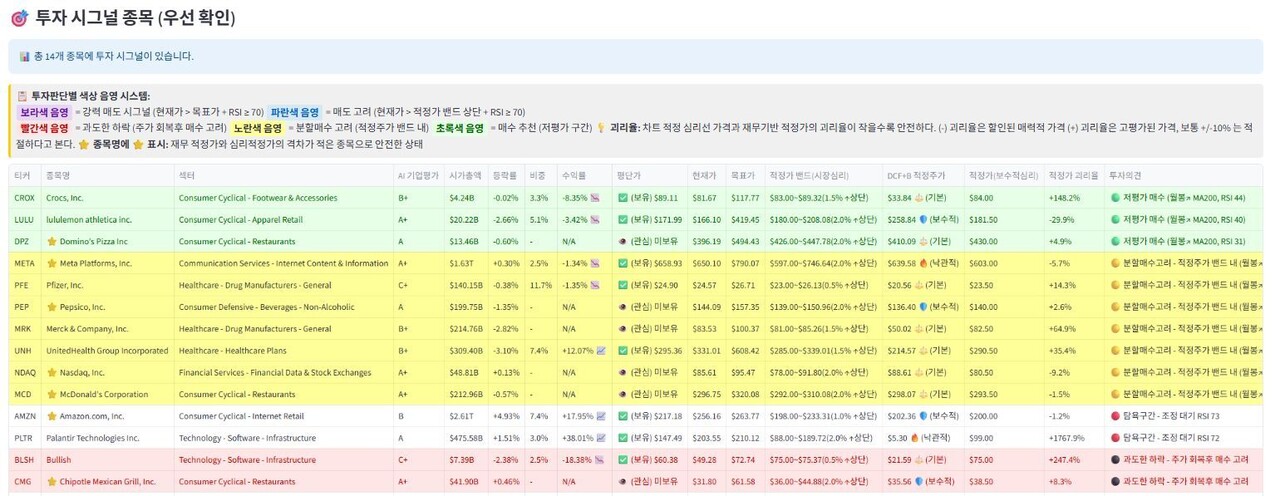
Task: Click the +1767.9% gap value
Action: 1068,438
